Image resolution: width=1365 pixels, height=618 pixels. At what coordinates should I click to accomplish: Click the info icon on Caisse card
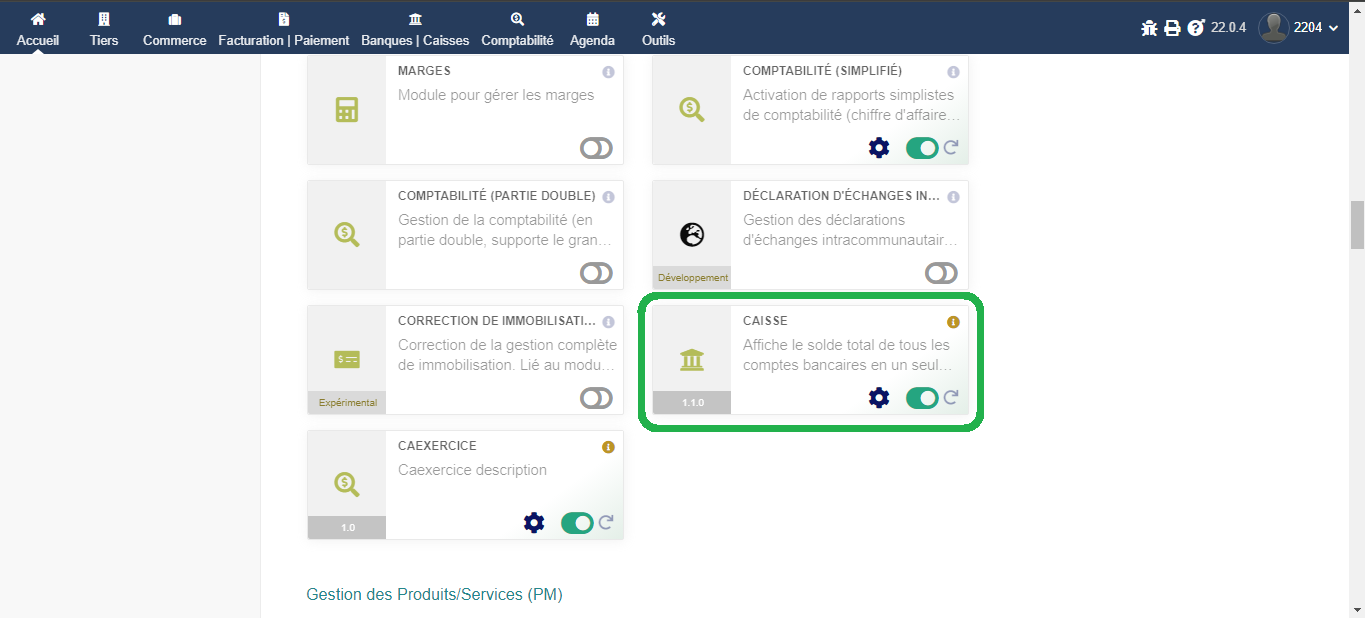953,322
